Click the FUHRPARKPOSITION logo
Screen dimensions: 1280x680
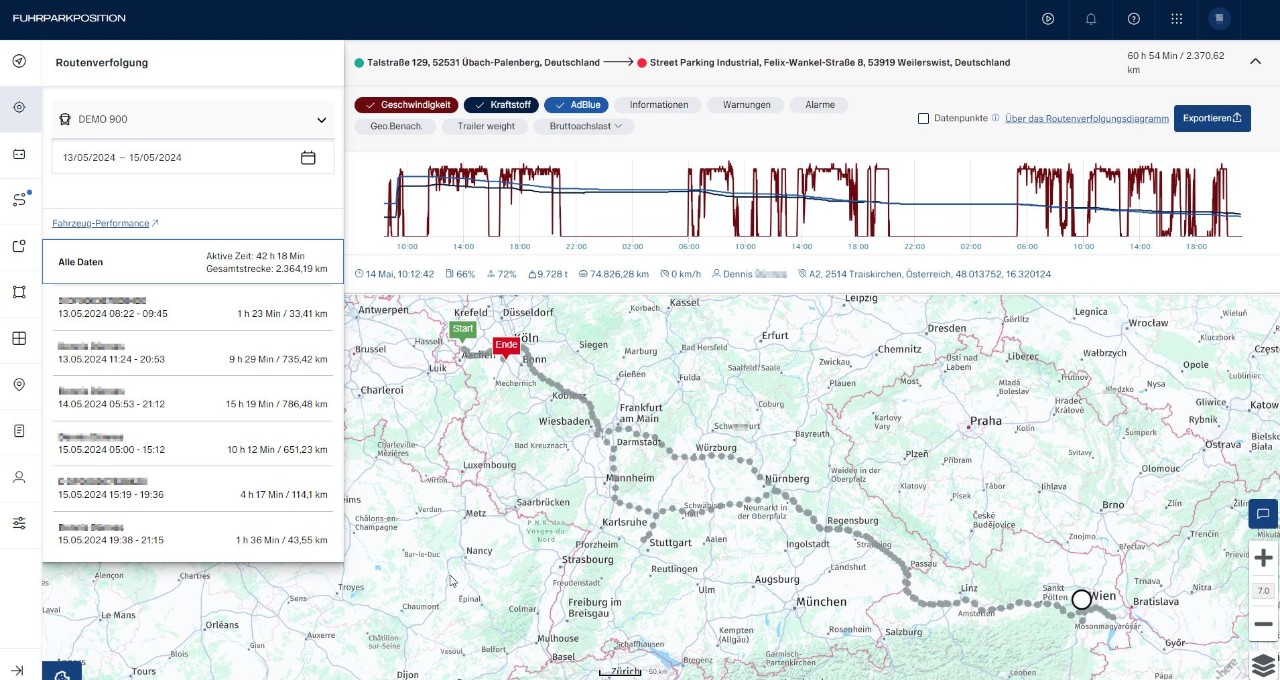(69, 18)
